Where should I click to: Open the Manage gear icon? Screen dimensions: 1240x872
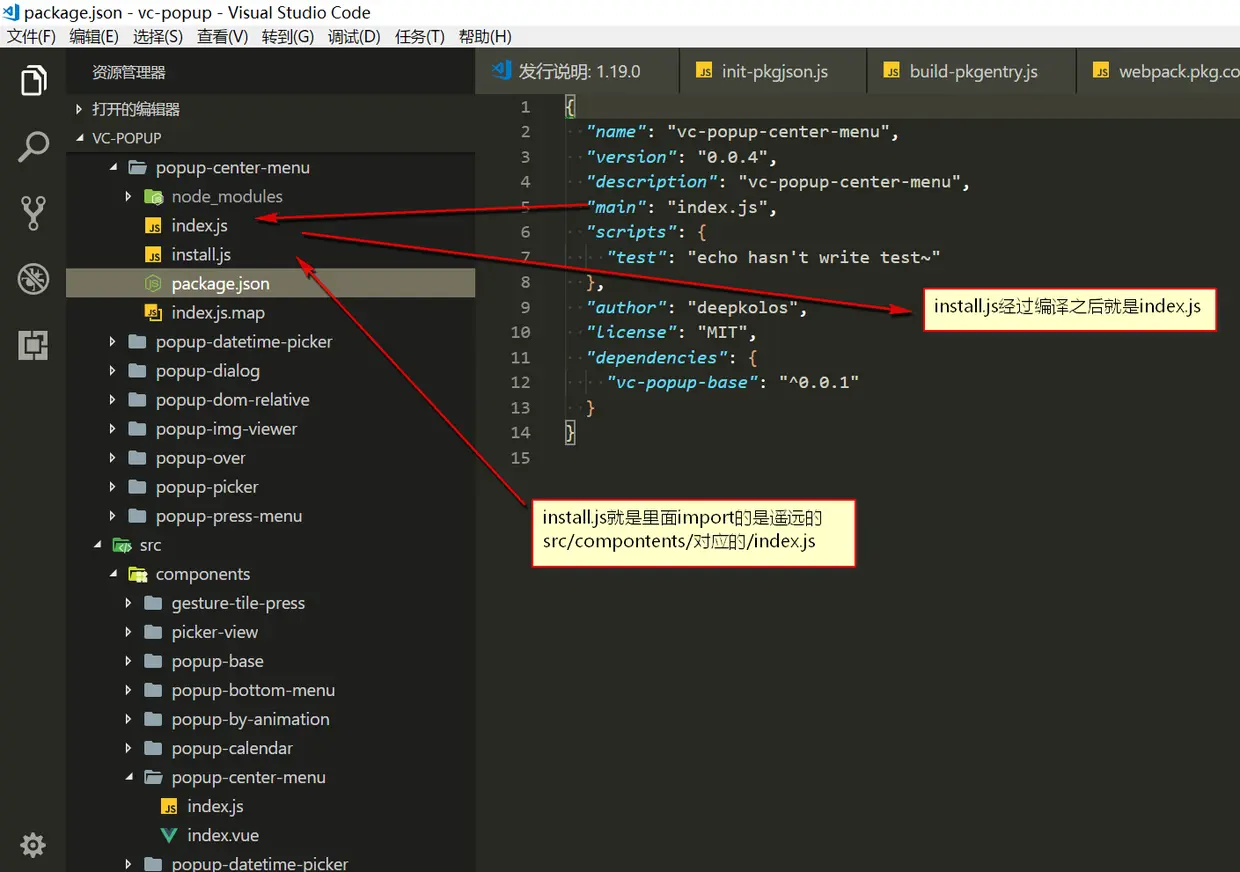(33, 845)
